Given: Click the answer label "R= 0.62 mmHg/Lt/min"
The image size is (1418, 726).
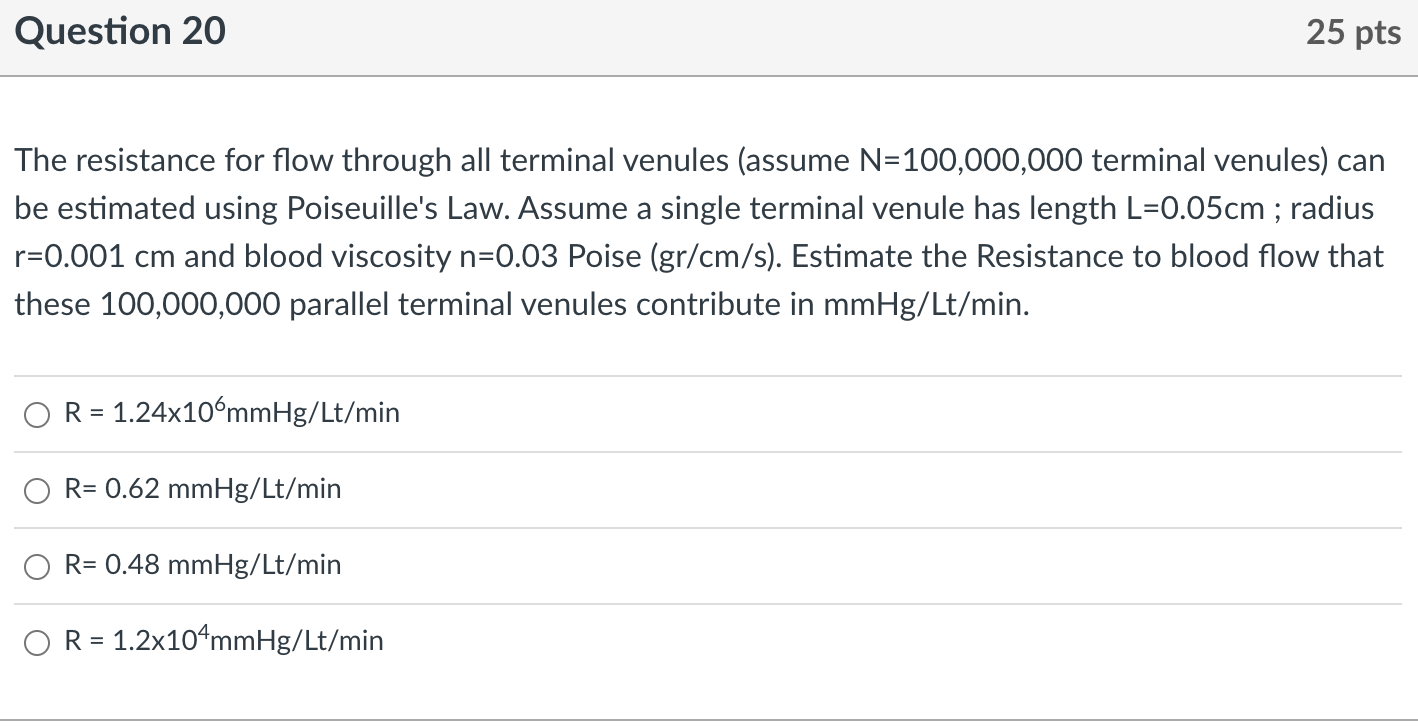Looking at the screenshot, I should pyautogui.click(x=202, y=489).
